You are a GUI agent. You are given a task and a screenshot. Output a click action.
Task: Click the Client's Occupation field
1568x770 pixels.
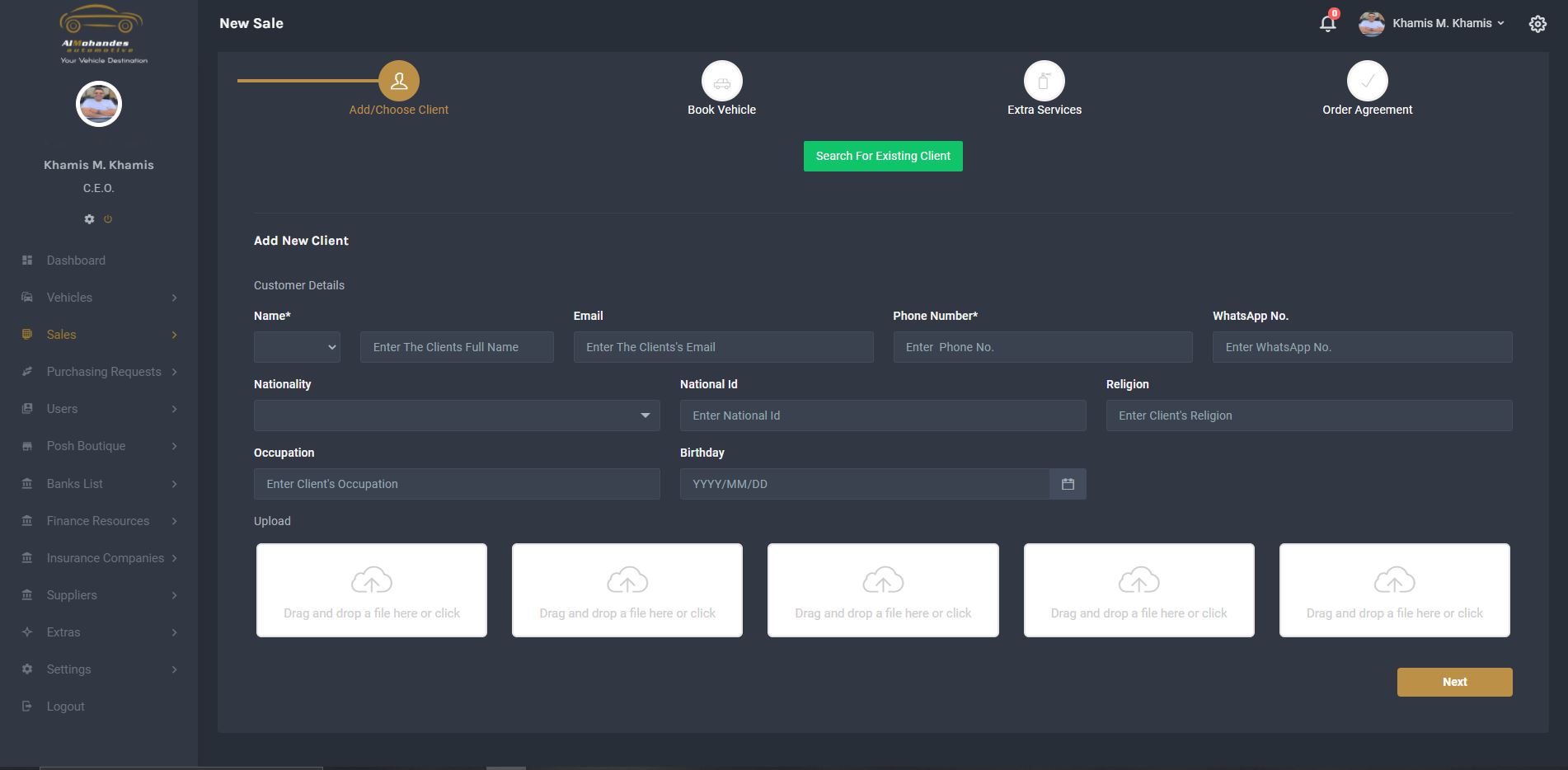pos(457,484)
